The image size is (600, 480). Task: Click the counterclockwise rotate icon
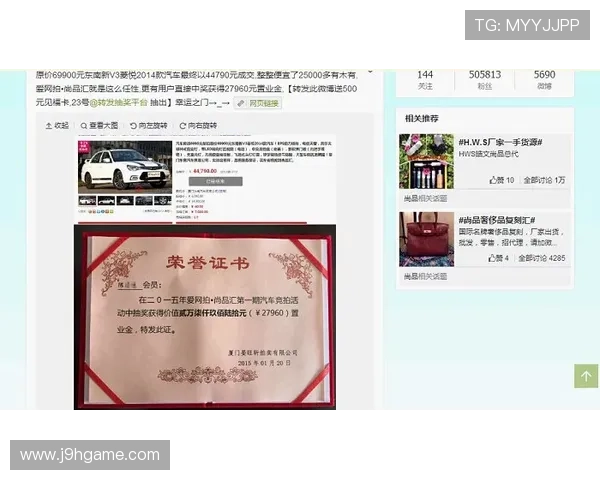133,126
